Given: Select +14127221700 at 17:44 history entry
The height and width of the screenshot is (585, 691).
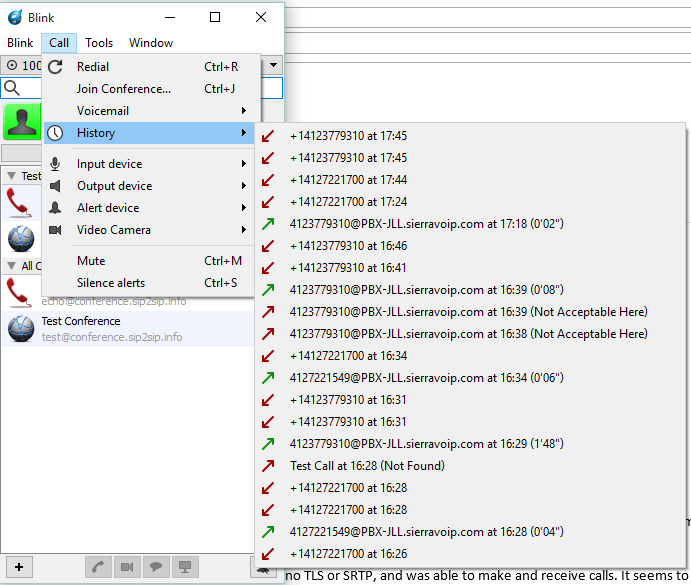Looking at the screenshot, I should click(x=470, y=180).
